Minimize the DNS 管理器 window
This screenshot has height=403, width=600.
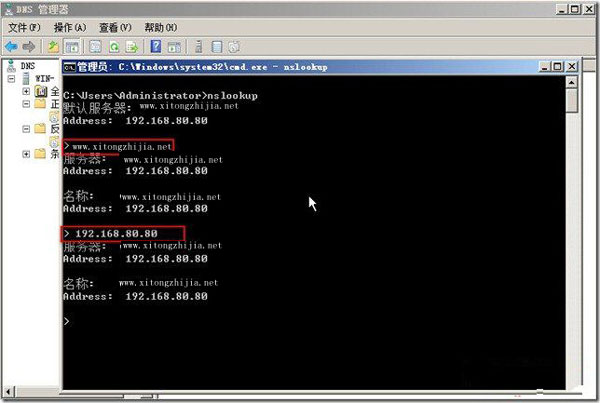click(x=561, y=9)
